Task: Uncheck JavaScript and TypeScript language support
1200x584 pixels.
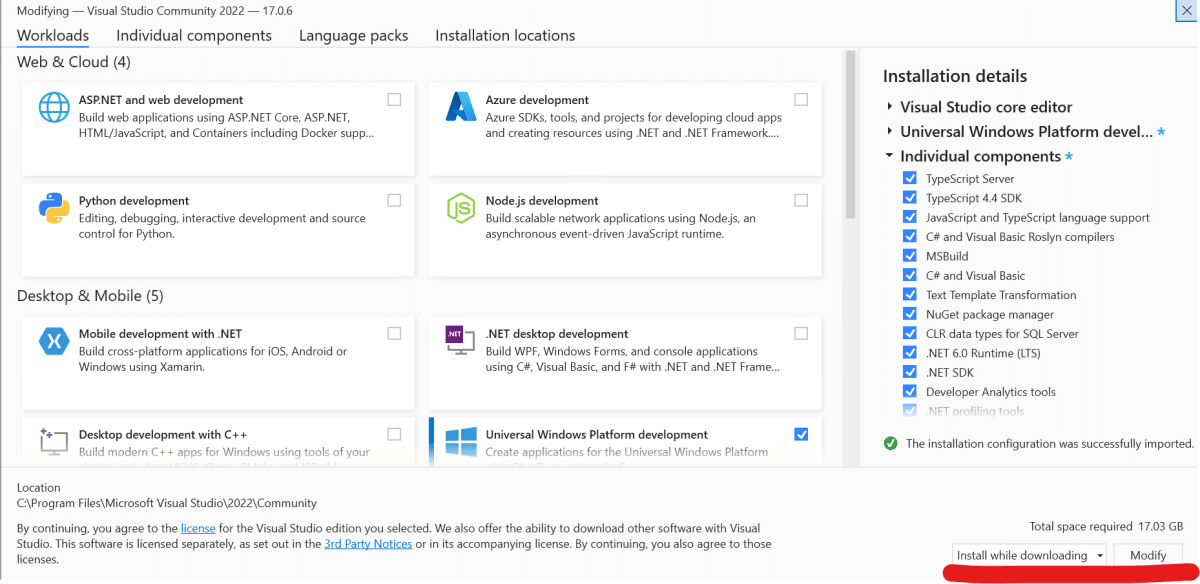Action: [909, 217]
